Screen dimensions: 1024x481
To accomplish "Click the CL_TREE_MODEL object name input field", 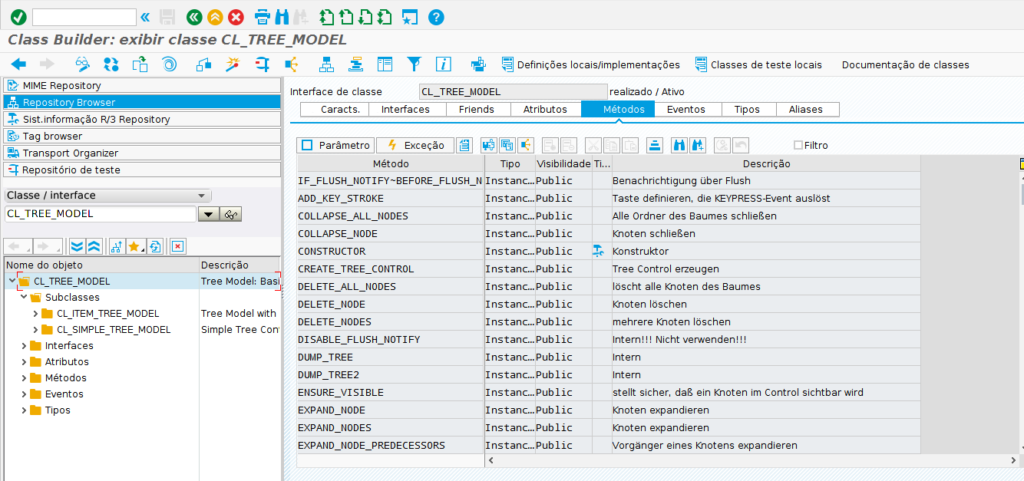I will point(100,214).
